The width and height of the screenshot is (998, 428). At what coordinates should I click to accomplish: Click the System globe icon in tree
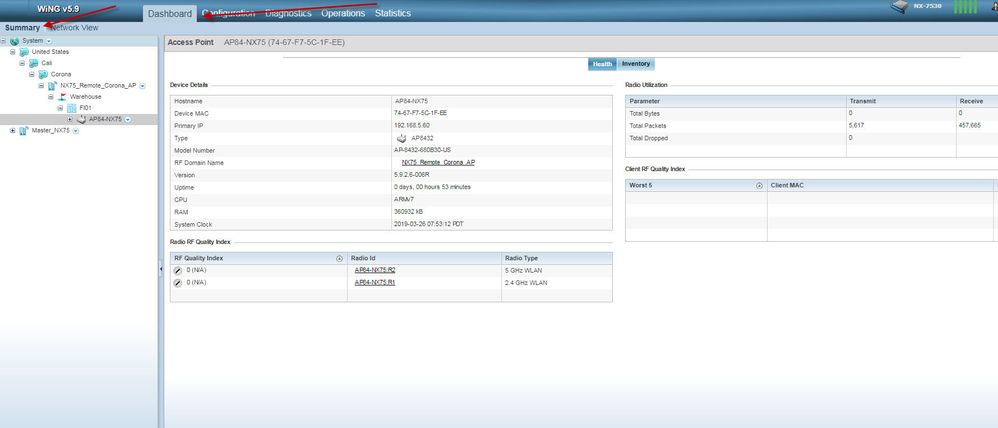coord(14,41)
